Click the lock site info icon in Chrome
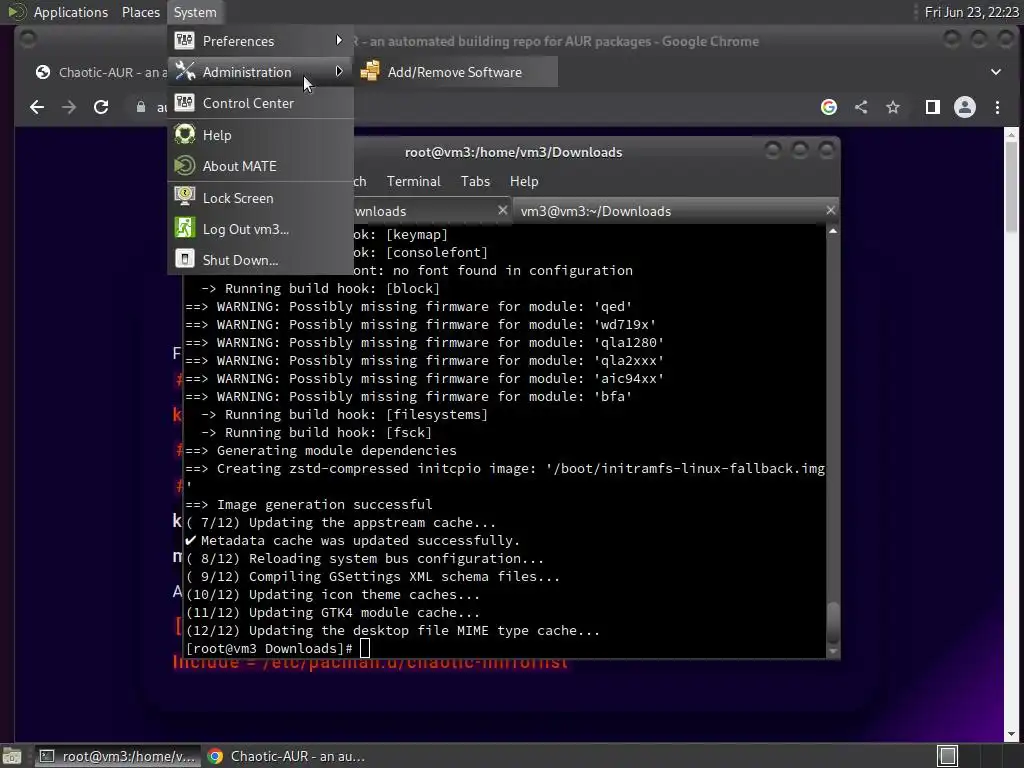The image size is (1024, 768). pos(140,107)
